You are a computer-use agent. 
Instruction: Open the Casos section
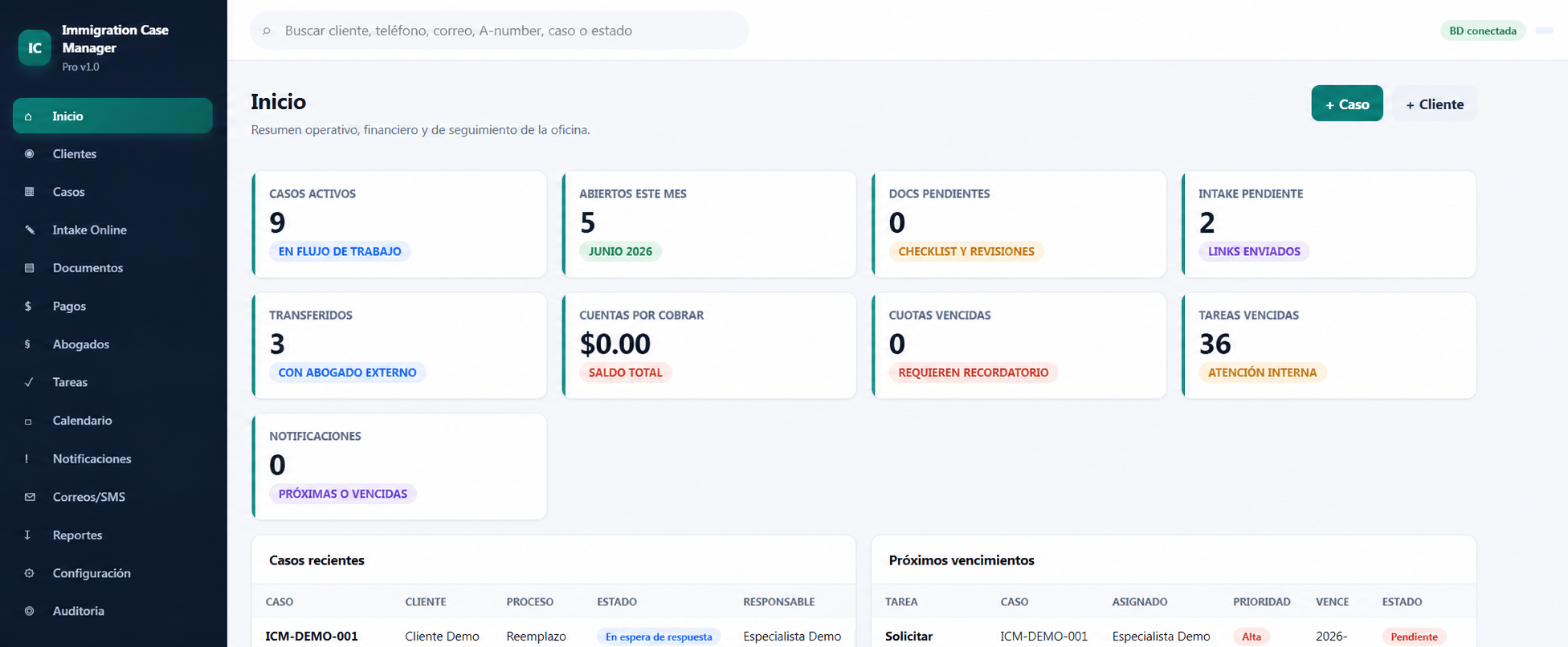point(112,192)
